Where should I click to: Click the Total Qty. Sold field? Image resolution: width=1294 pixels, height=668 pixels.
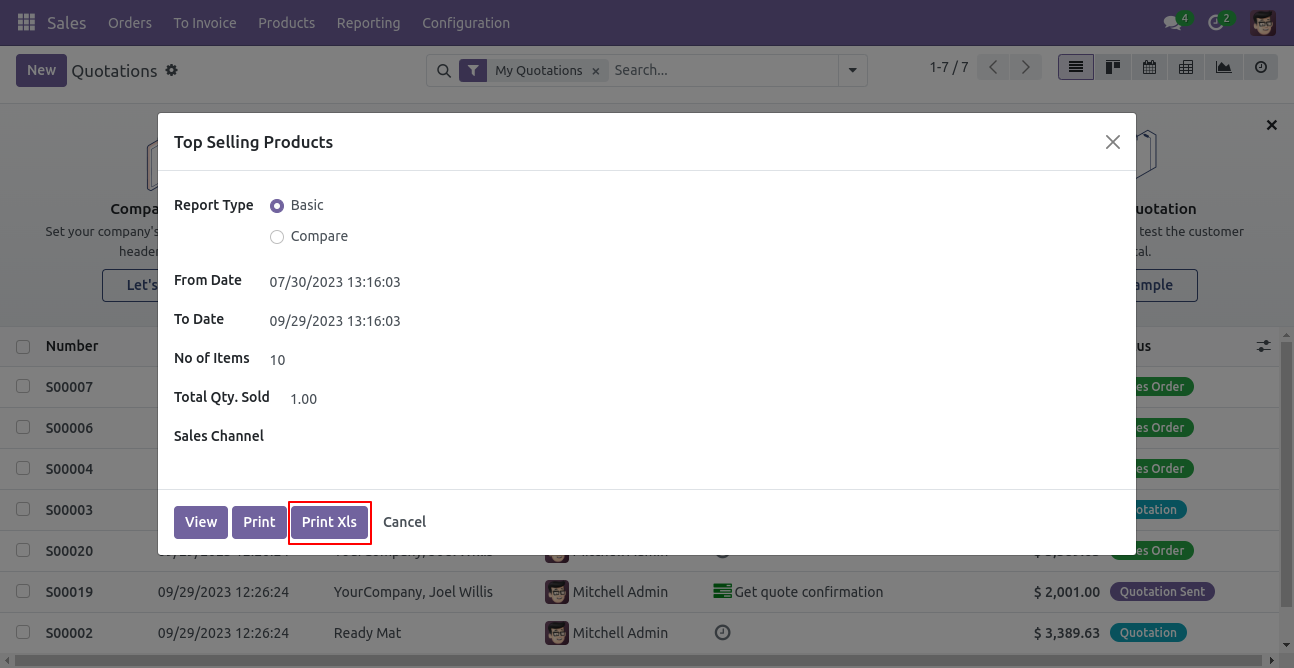point(304,399)
